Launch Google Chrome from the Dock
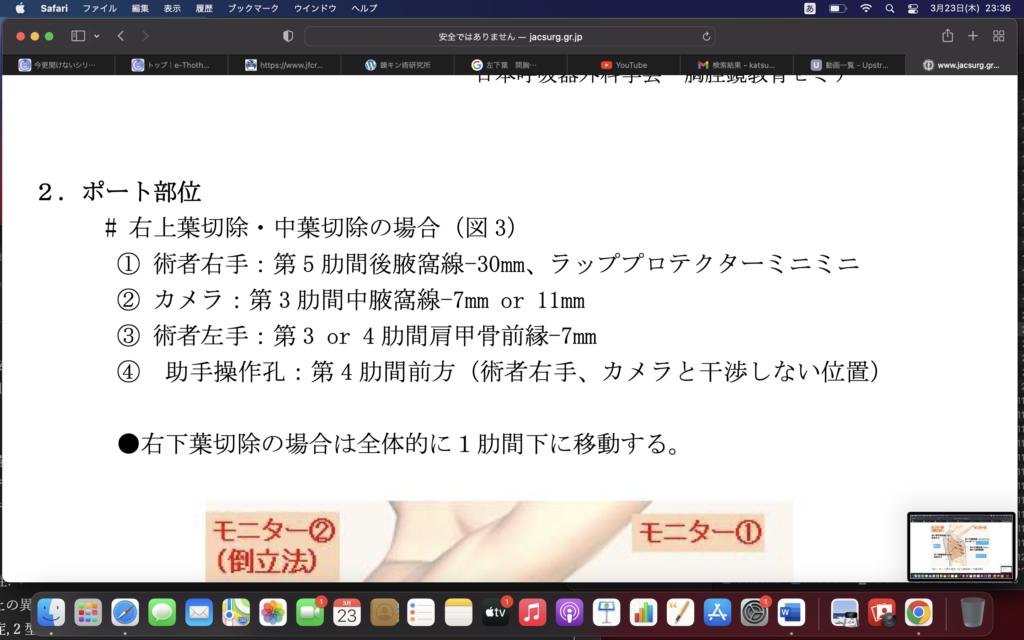 (918, 611)
